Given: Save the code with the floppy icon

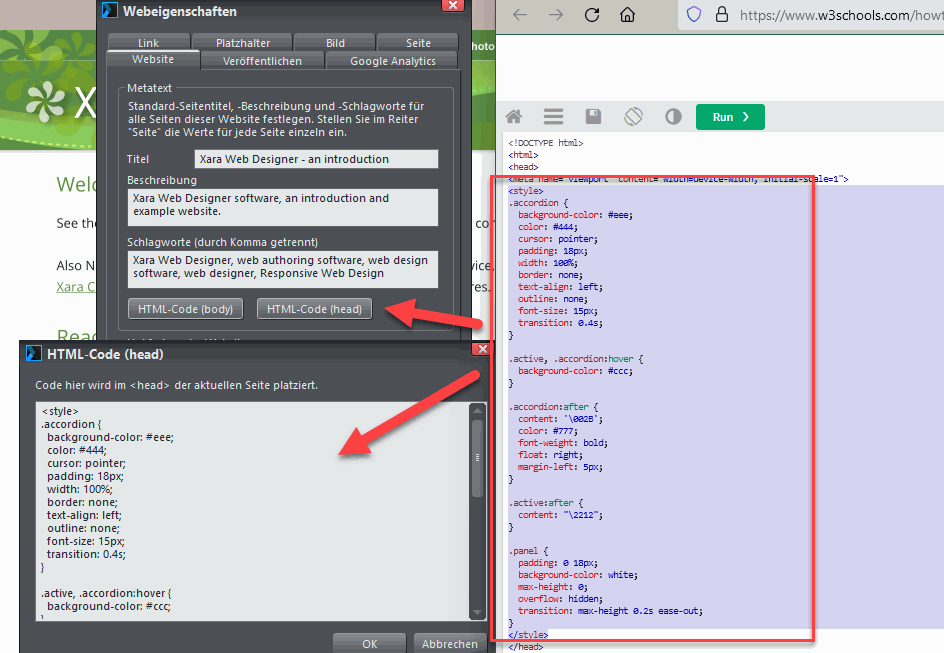Looking at the screenshot, I should tap(594, 116).
